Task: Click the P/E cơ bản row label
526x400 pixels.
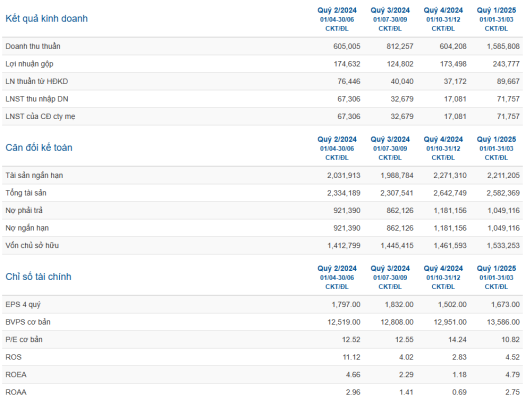Action: [x=24, y=340]
